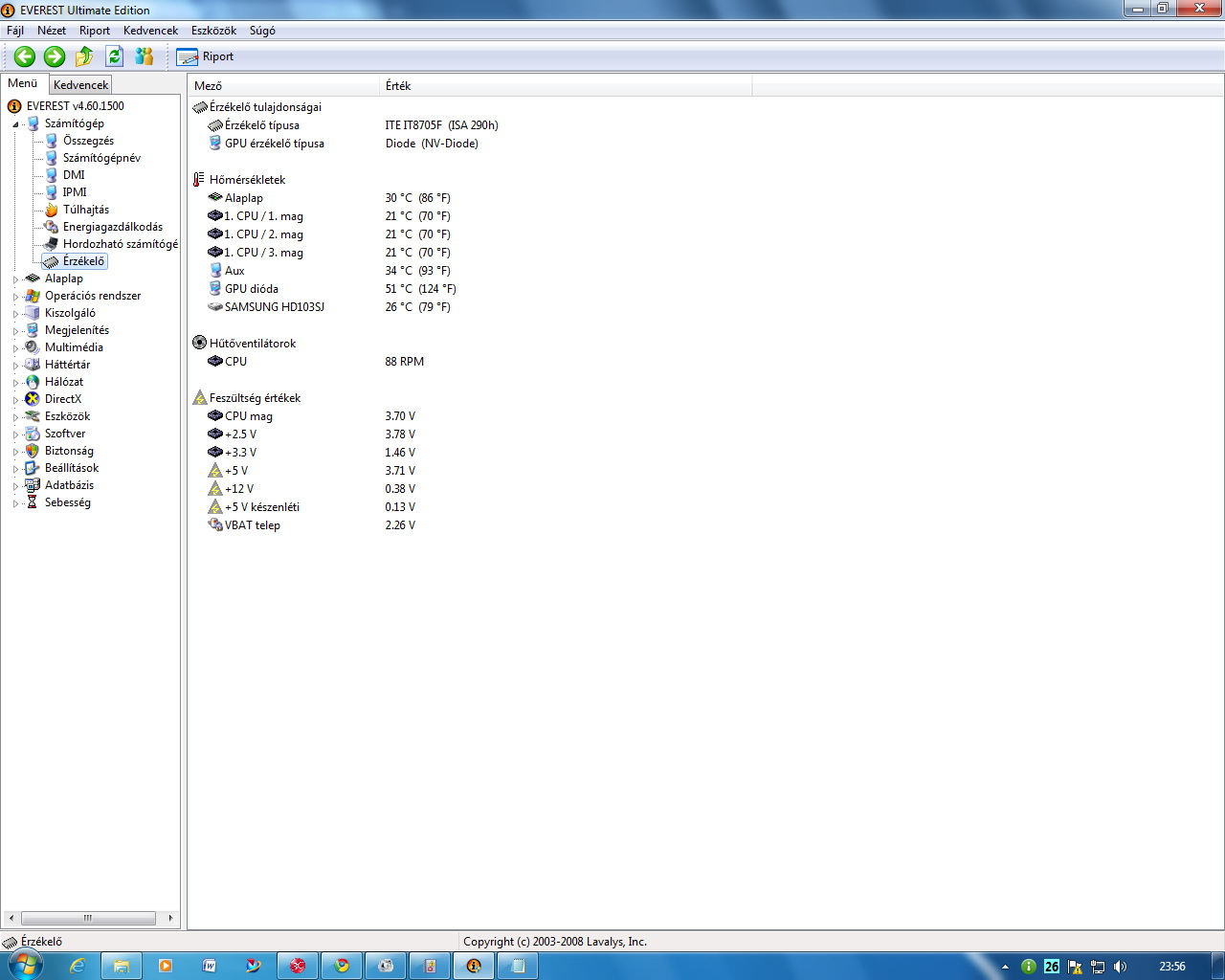This screenshot has width=1225, height=980.
Task: Click the VBAT telep battery icon
Action: tap(215, 525)
